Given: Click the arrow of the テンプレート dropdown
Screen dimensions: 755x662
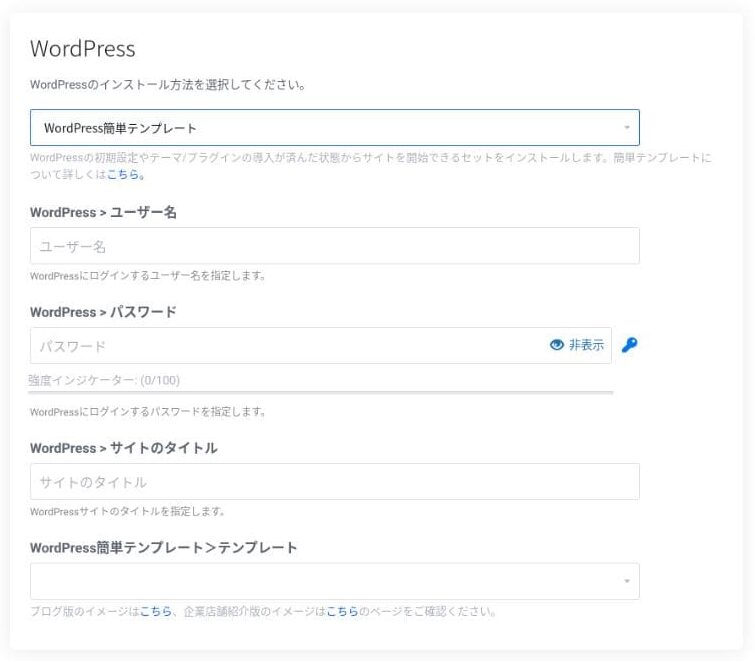Looking at the screenshot, I should [x=627, y=581].
